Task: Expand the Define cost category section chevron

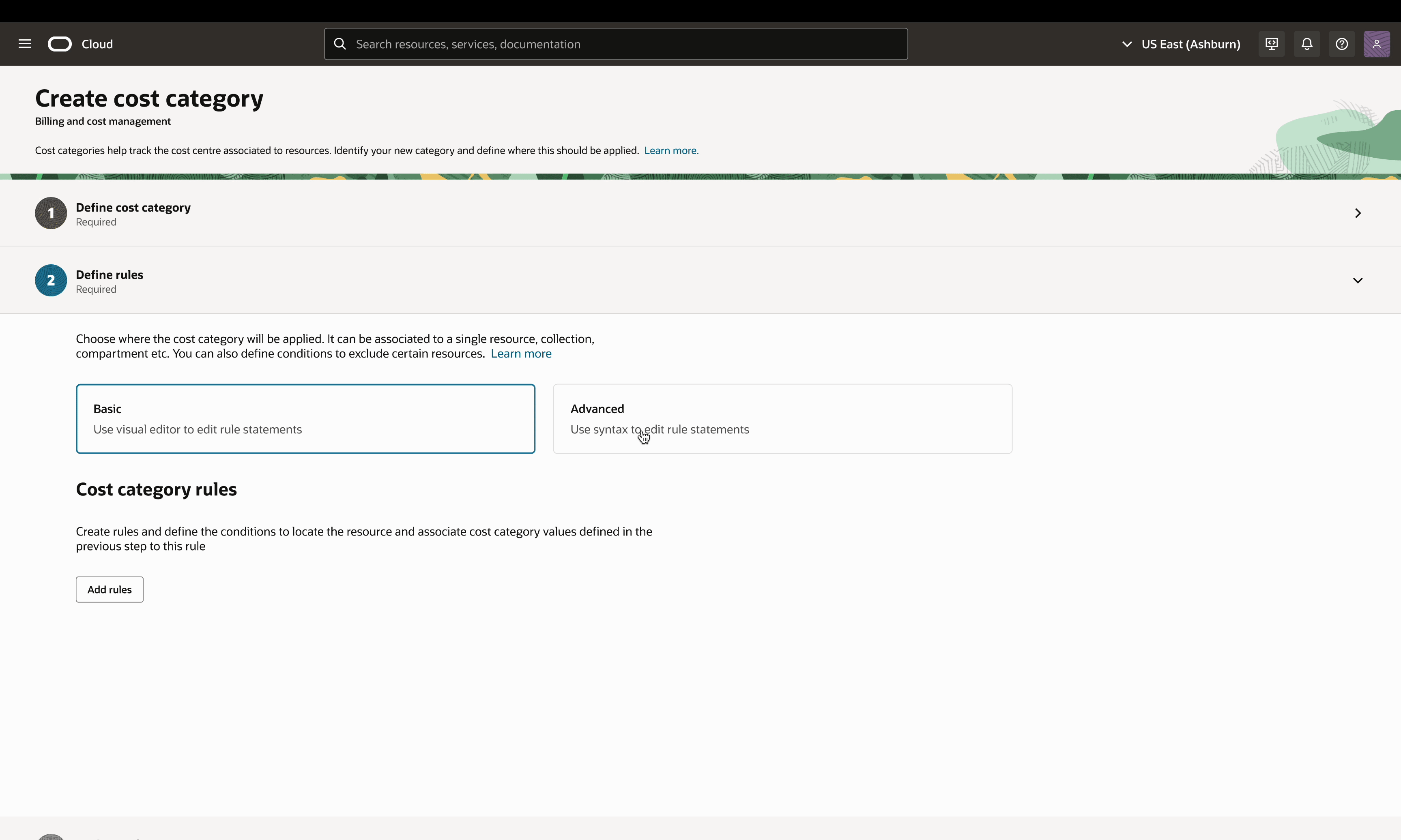Action: point(1357,213)
